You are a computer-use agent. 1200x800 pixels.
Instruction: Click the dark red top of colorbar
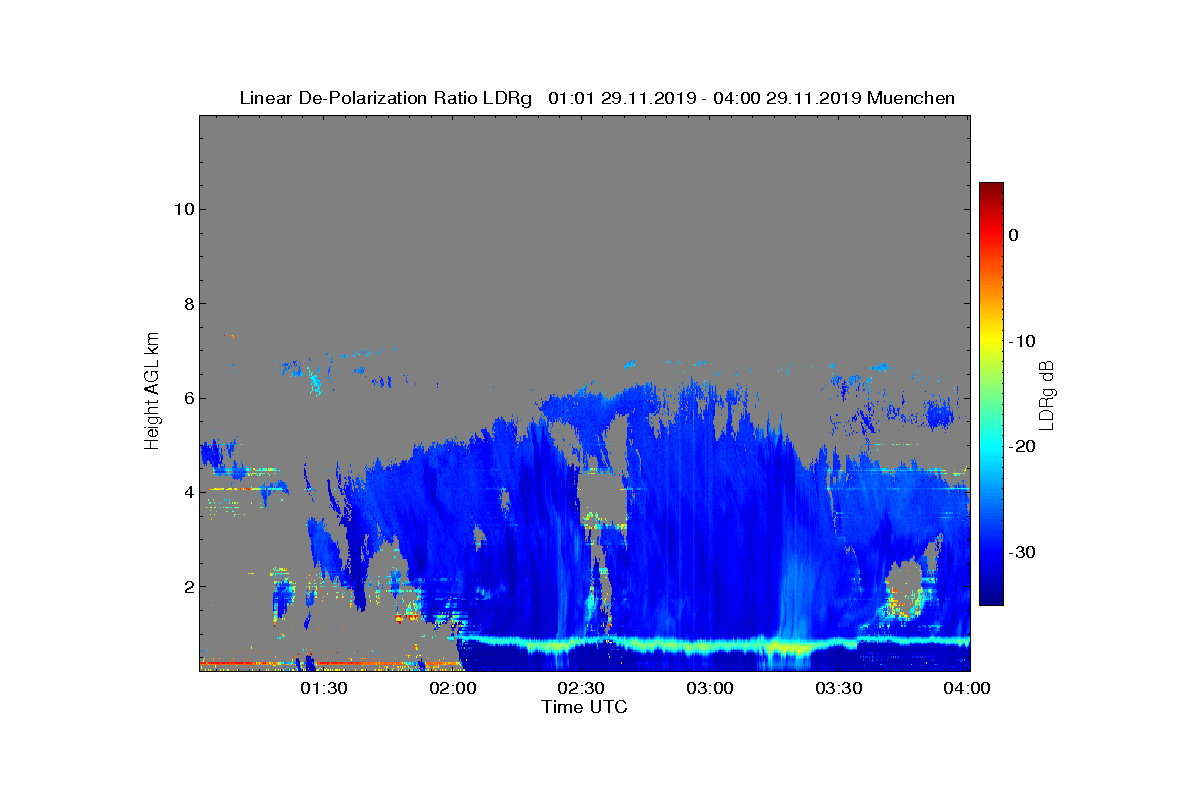tap(991, 190)
